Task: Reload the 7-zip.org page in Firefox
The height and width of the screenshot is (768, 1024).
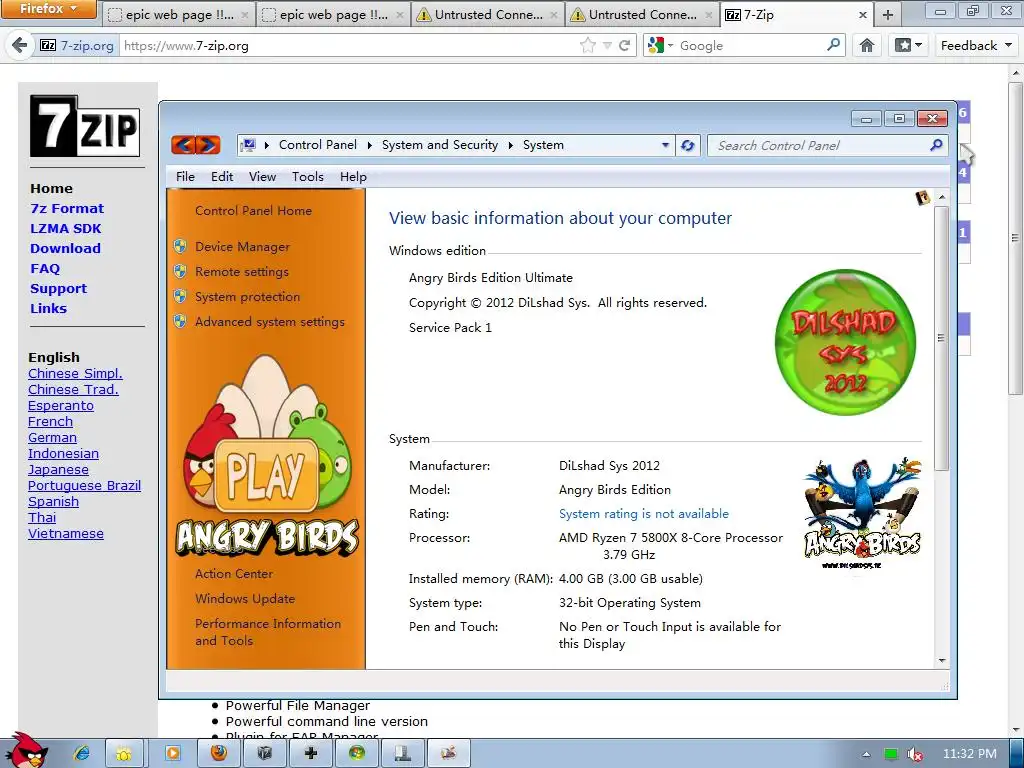Action: point(625,45)
